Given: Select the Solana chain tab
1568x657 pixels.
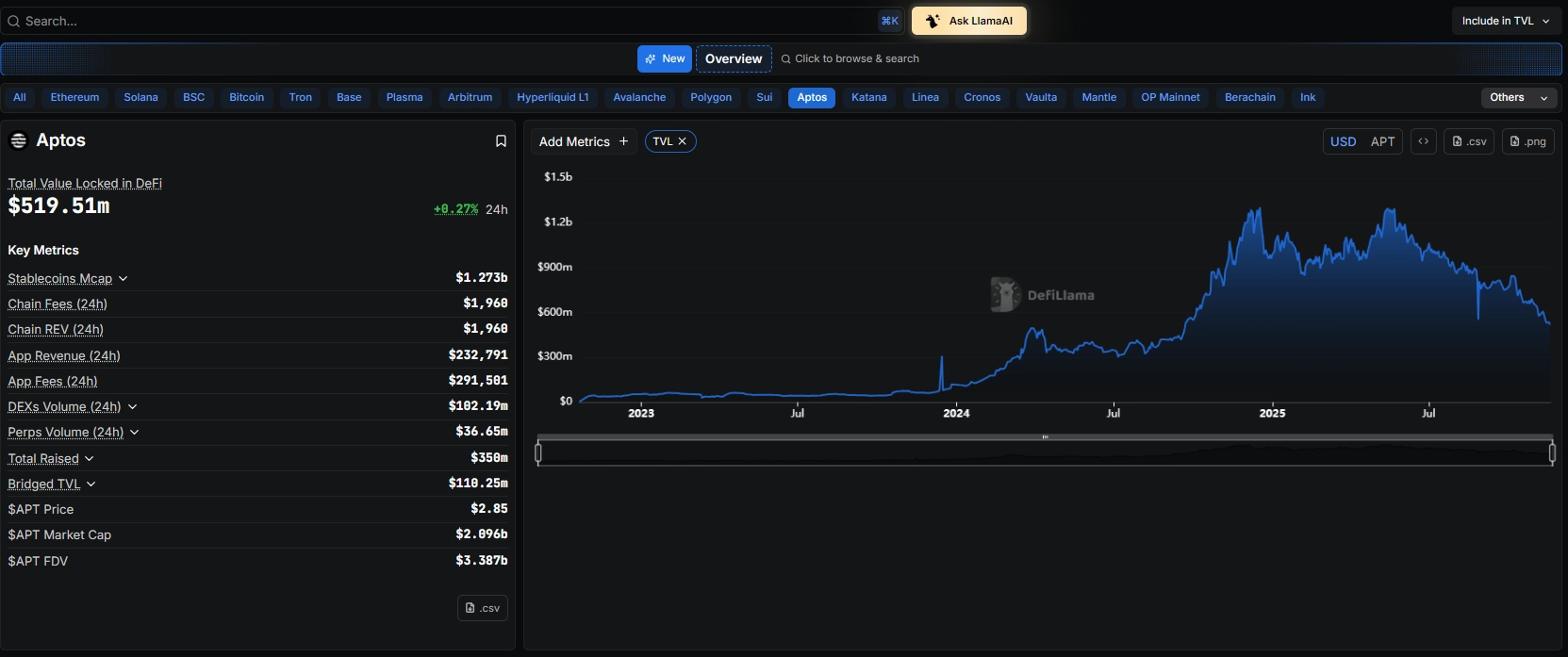Looking at the screenshot, I should [x=140, y=98].
